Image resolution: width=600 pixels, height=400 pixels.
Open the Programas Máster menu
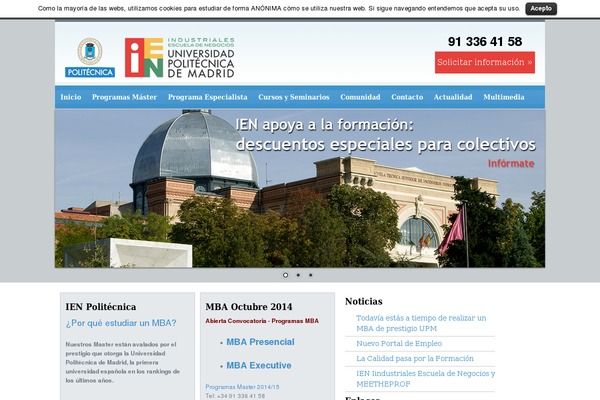tap(124, 97)
